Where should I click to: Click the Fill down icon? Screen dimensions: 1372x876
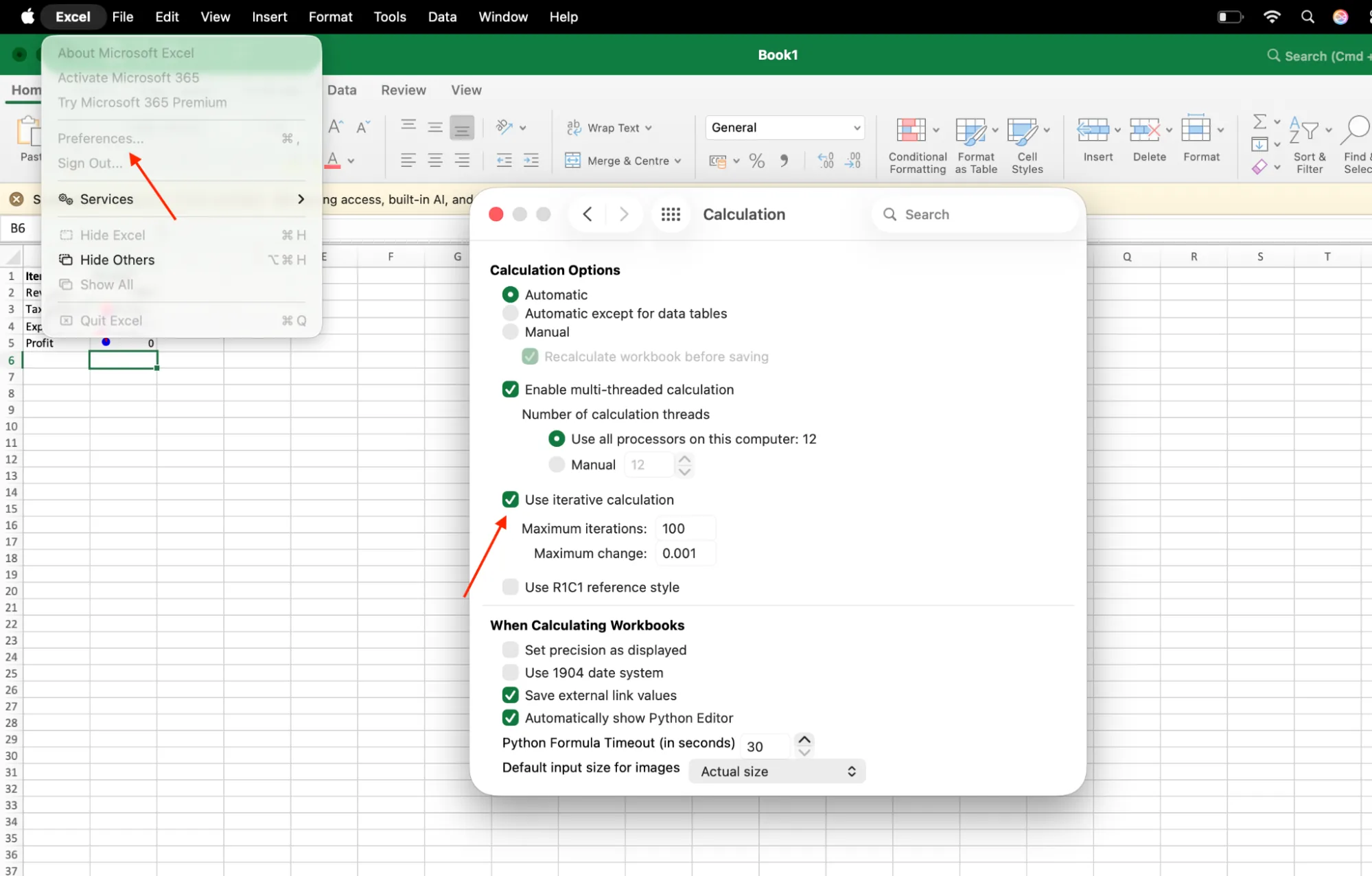click(1259, 144)
